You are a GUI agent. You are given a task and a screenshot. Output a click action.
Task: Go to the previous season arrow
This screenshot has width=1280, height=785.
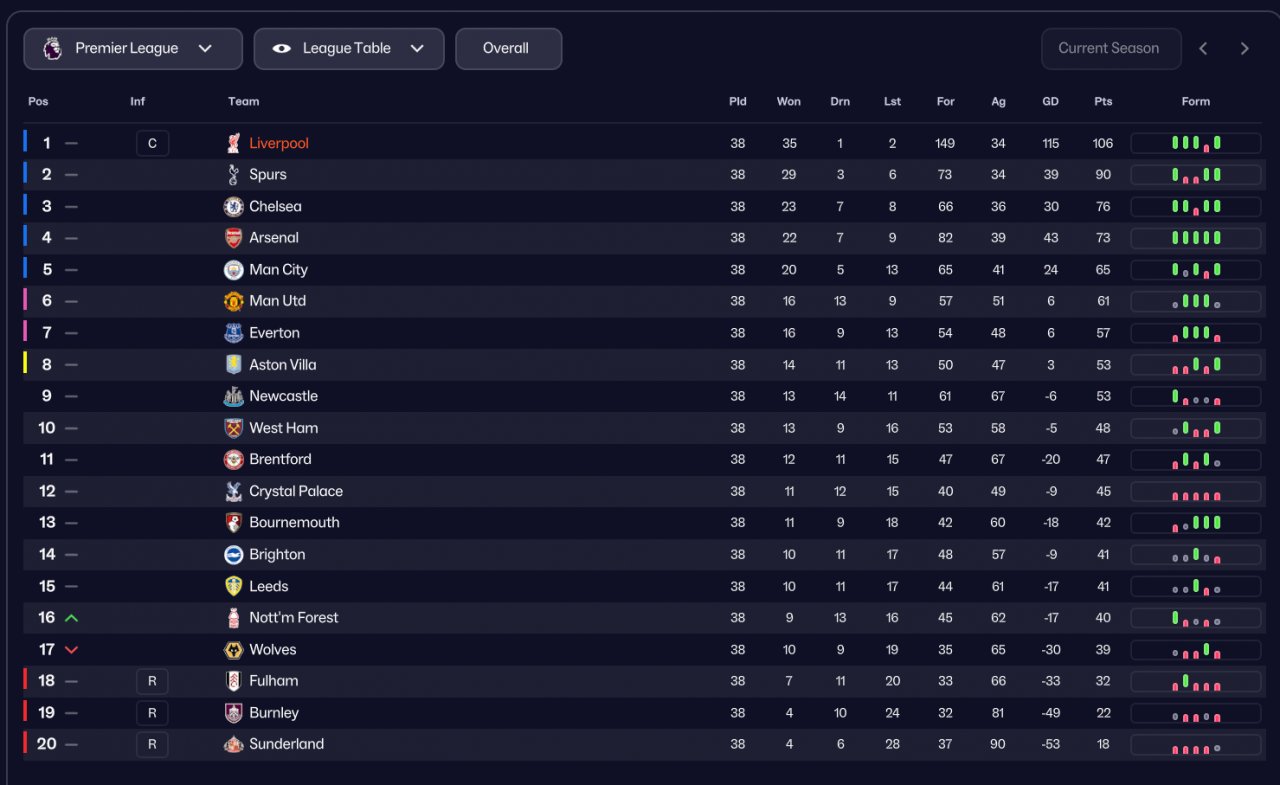point(1203,49)
